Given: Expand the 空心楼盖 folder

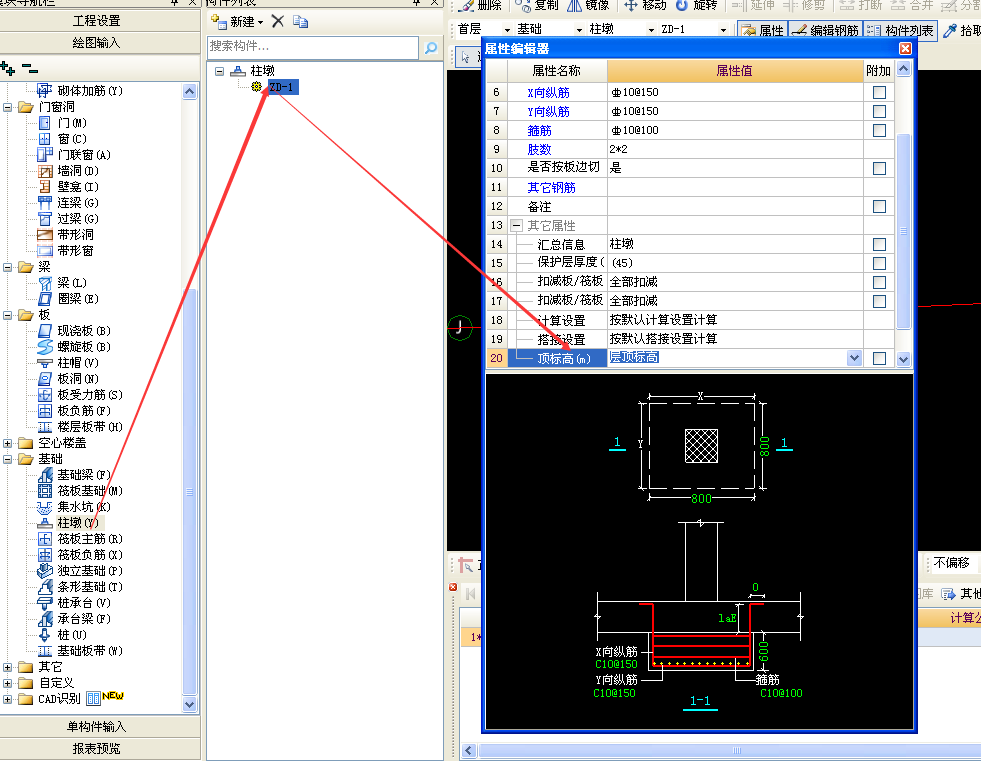Looking at the screenshot, I should point(8,443).
